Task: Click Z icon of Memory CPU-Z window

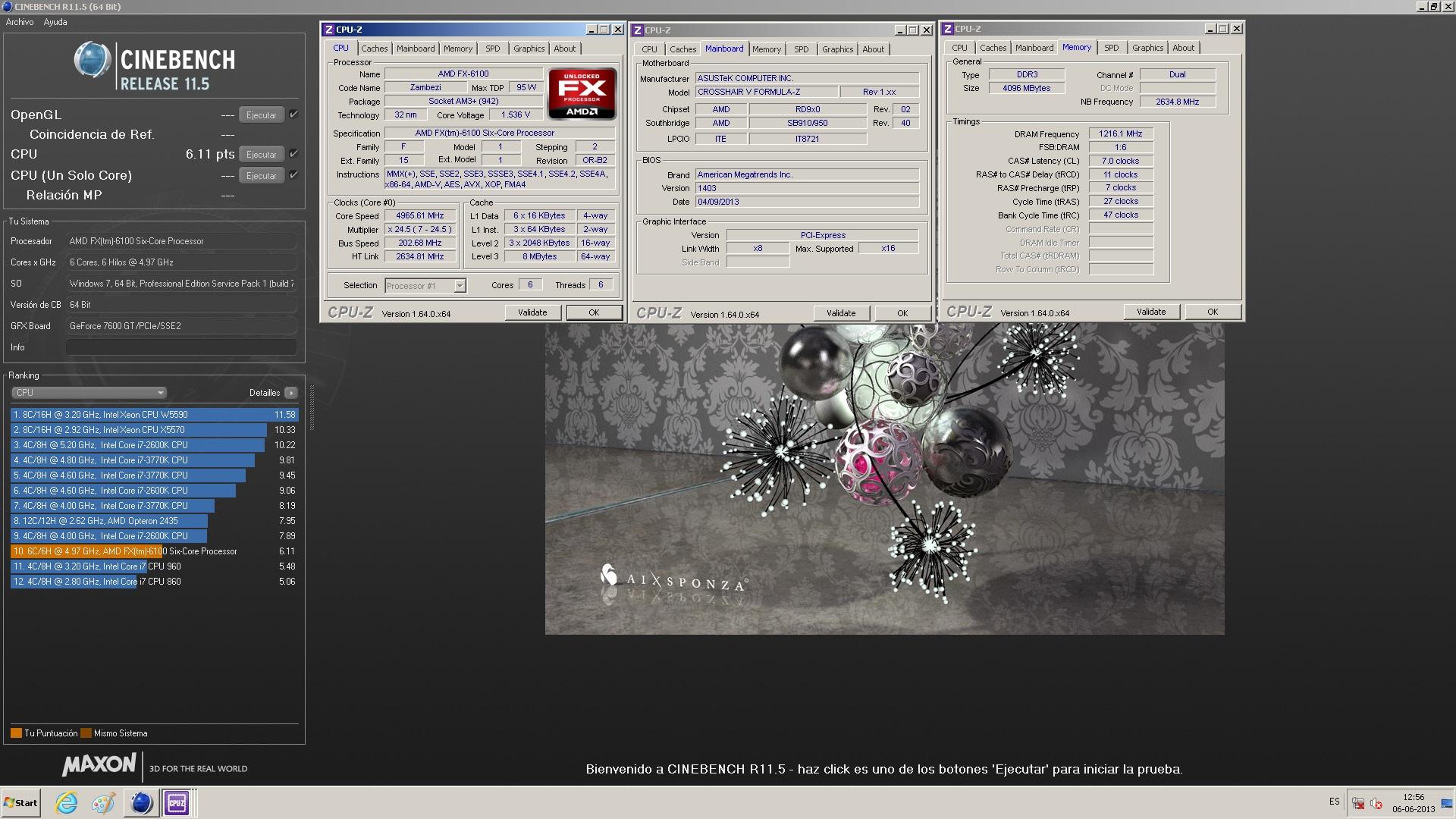Action: (x=947, y=29)
